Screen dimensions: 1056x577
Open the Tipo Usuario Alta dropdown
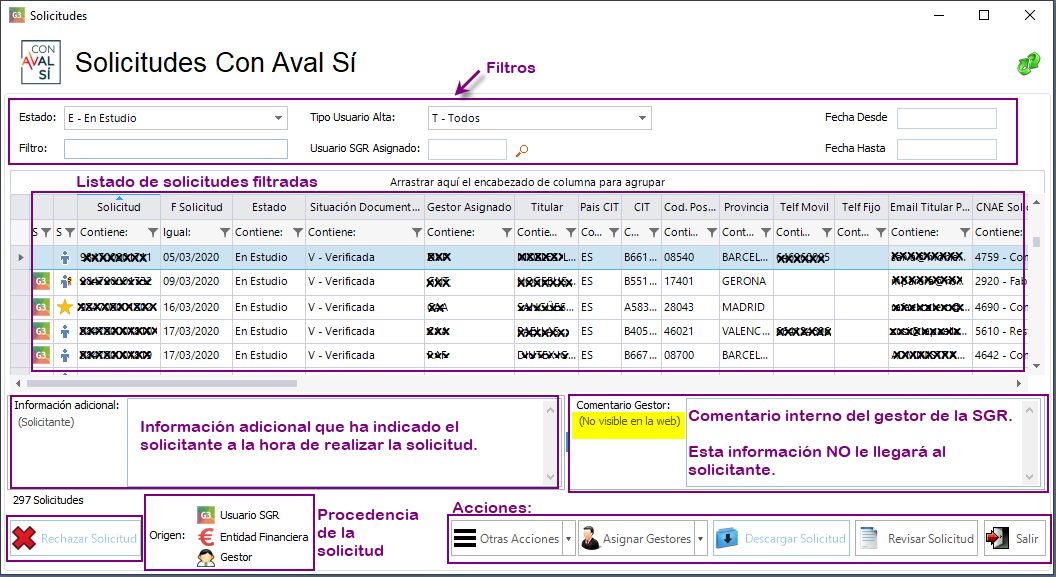[642, 118]
